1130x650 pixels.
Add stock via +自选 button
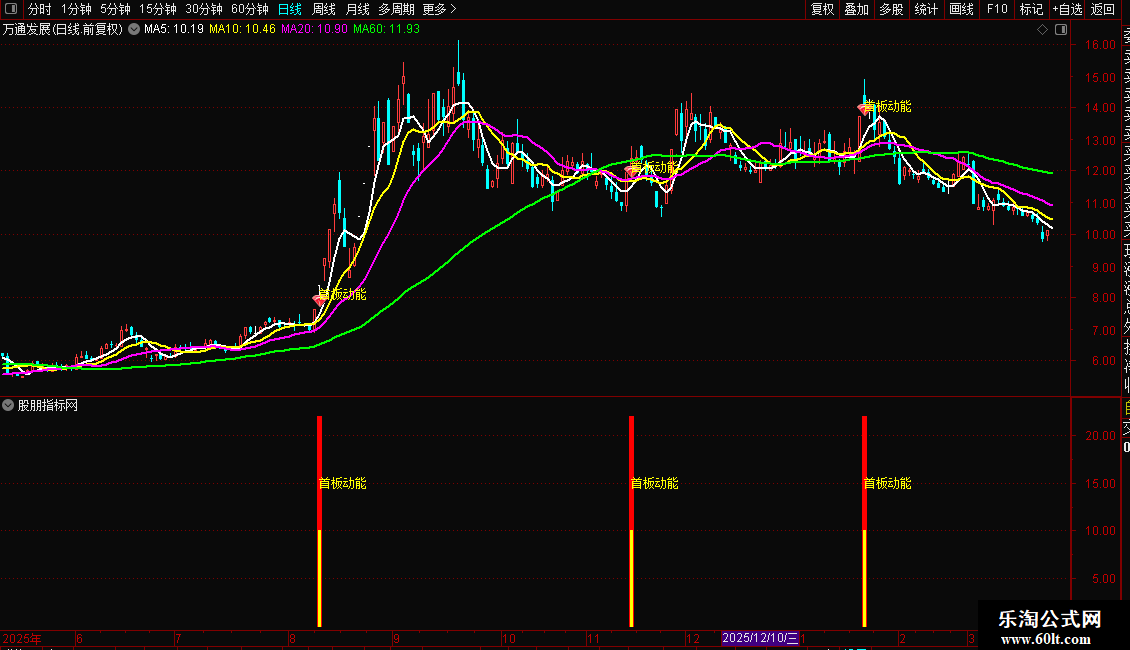click(1067, 9)
